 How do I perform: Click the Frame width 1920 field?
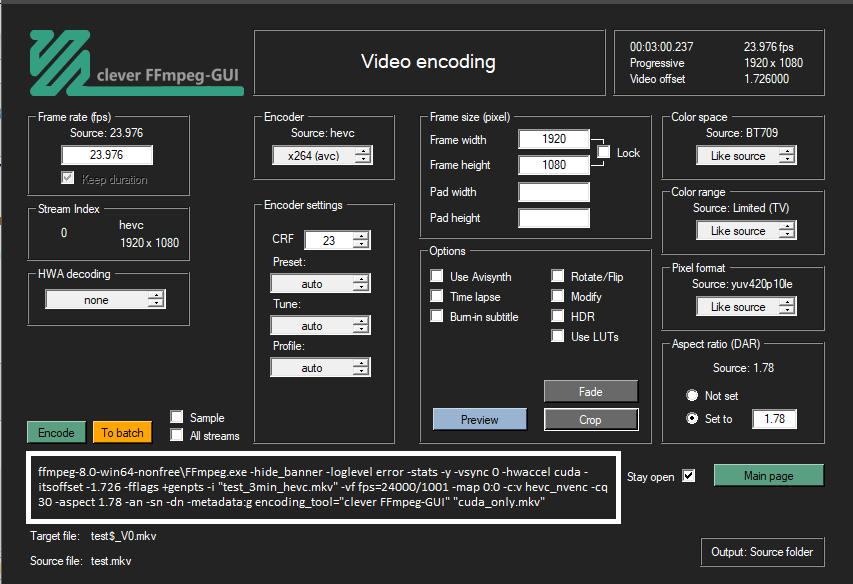click(554, 139)
